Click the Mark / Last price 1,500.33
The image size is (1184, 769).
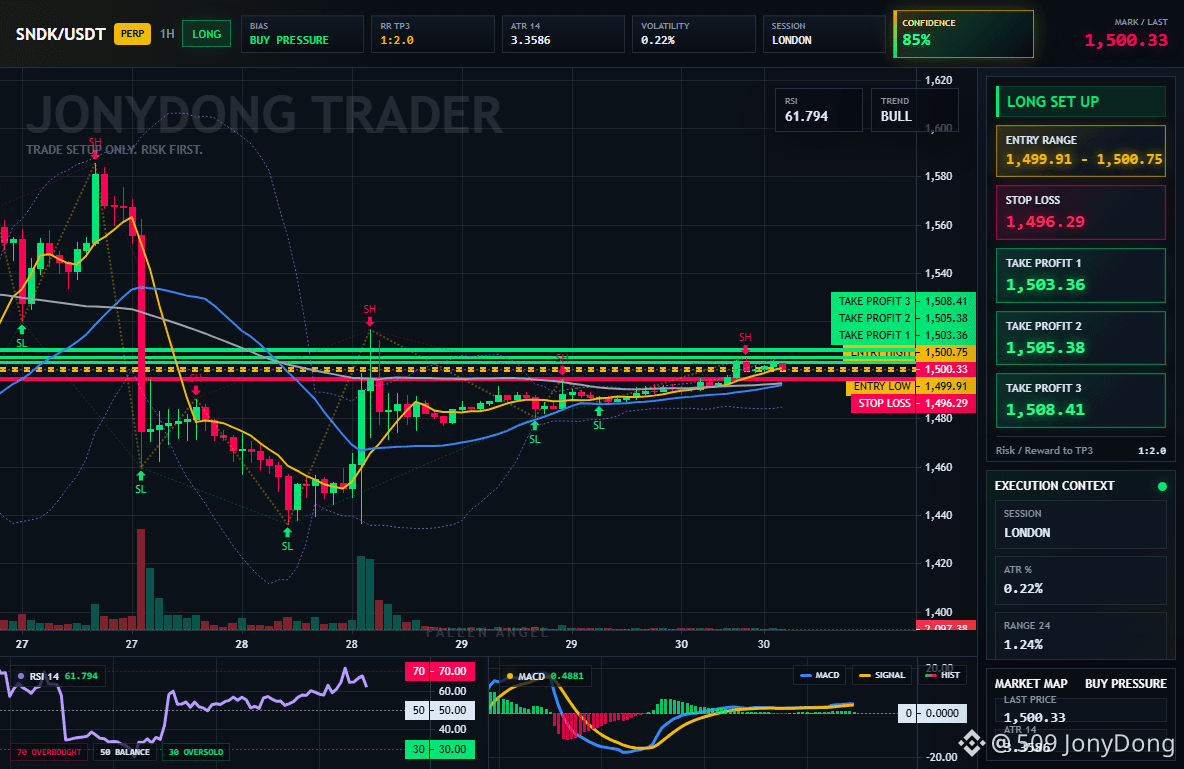point(1126,41)
